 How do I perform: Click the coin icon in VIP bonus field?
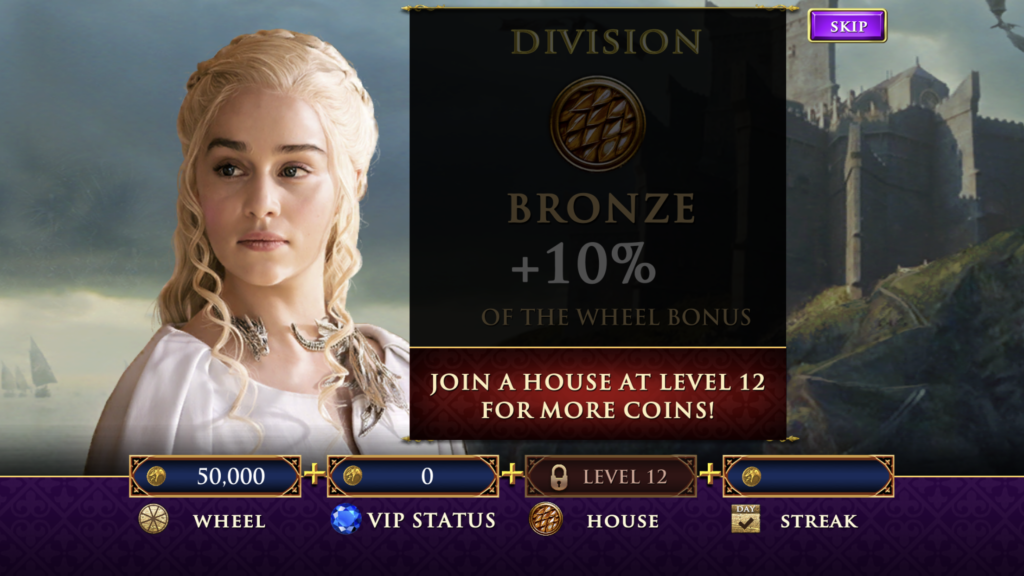[353, 476]
